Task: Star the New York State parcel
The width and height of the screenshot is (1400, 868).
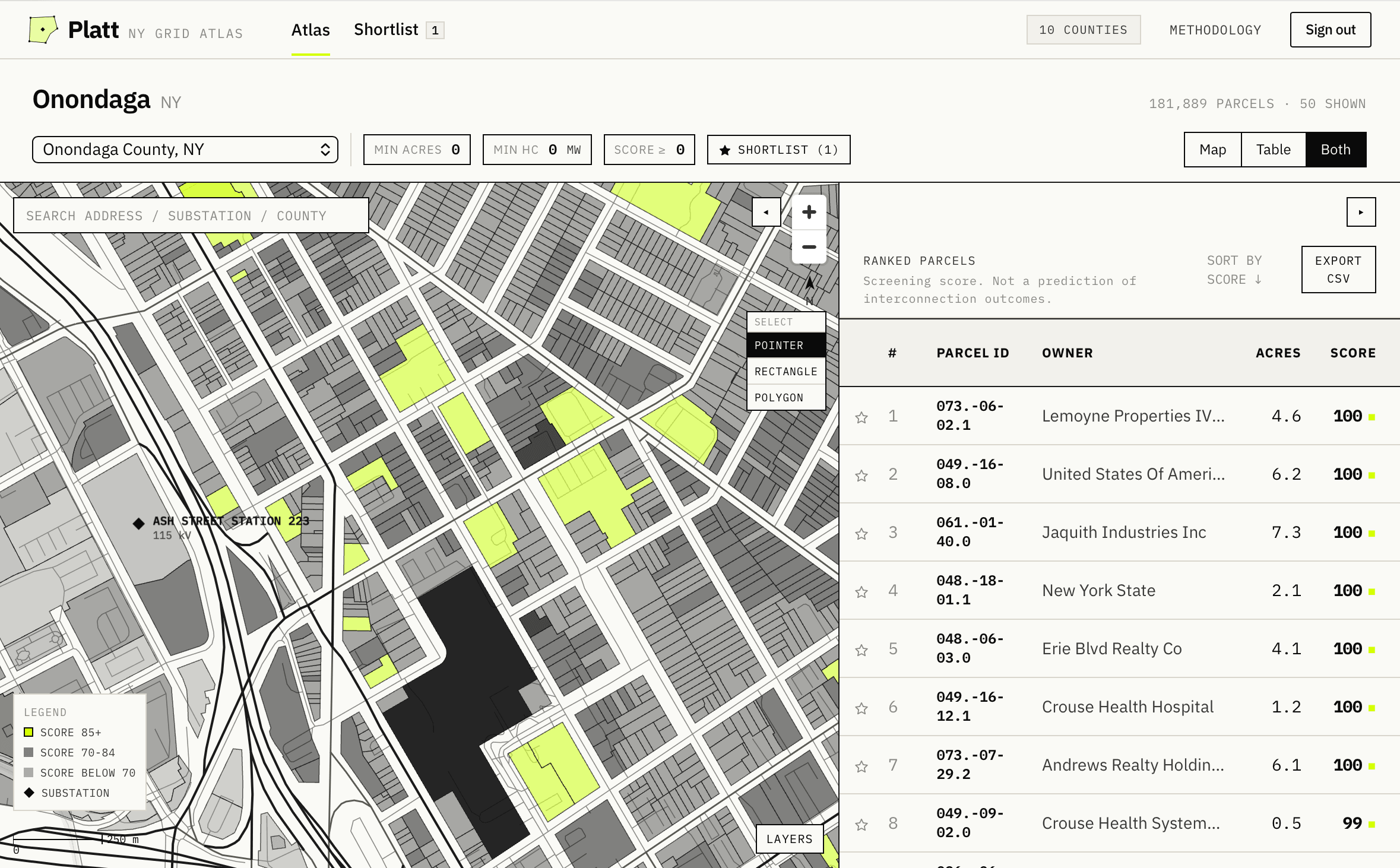Action: click(861, 592)
